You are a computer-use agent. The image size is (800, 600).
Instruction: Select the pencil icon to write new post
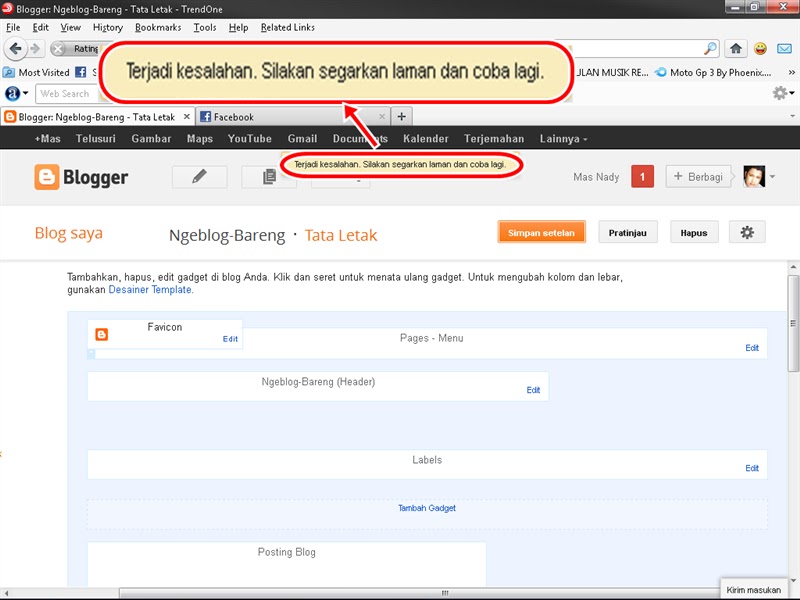198,177
